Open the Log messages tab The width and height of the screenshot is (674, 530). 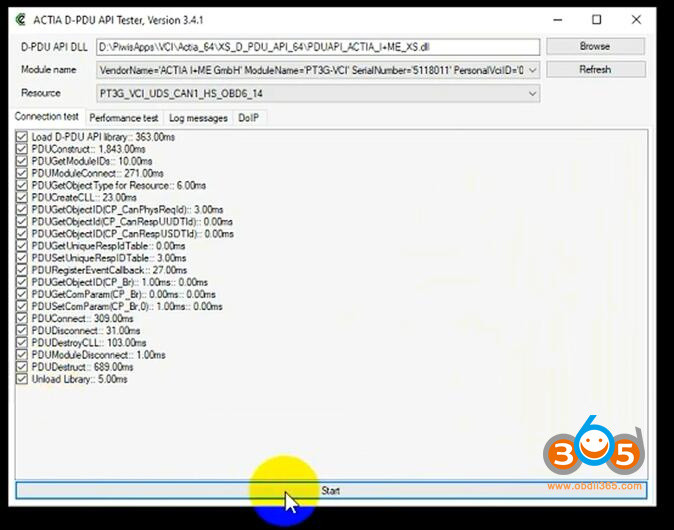198,117
